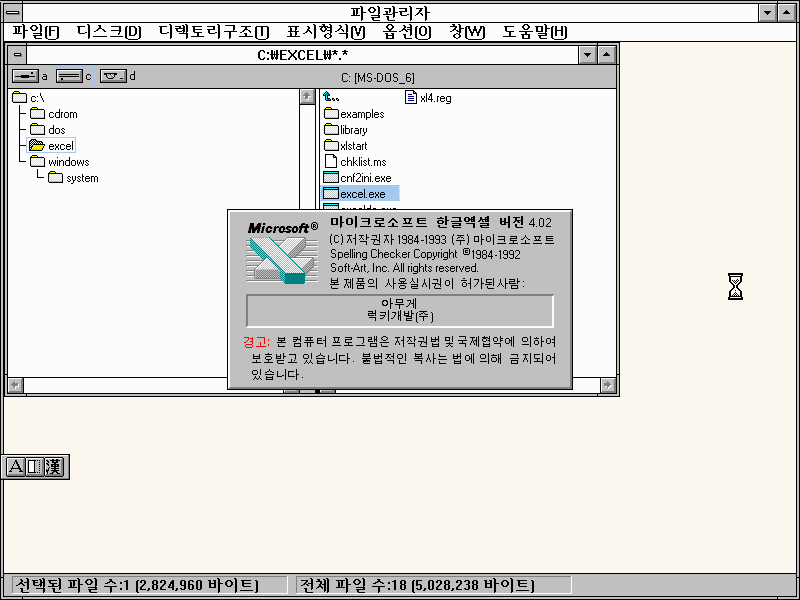Screen dimensions: 800x600
Task: Click licensed user box 아무개 럭키개발(주)
Action: point(400,310)
